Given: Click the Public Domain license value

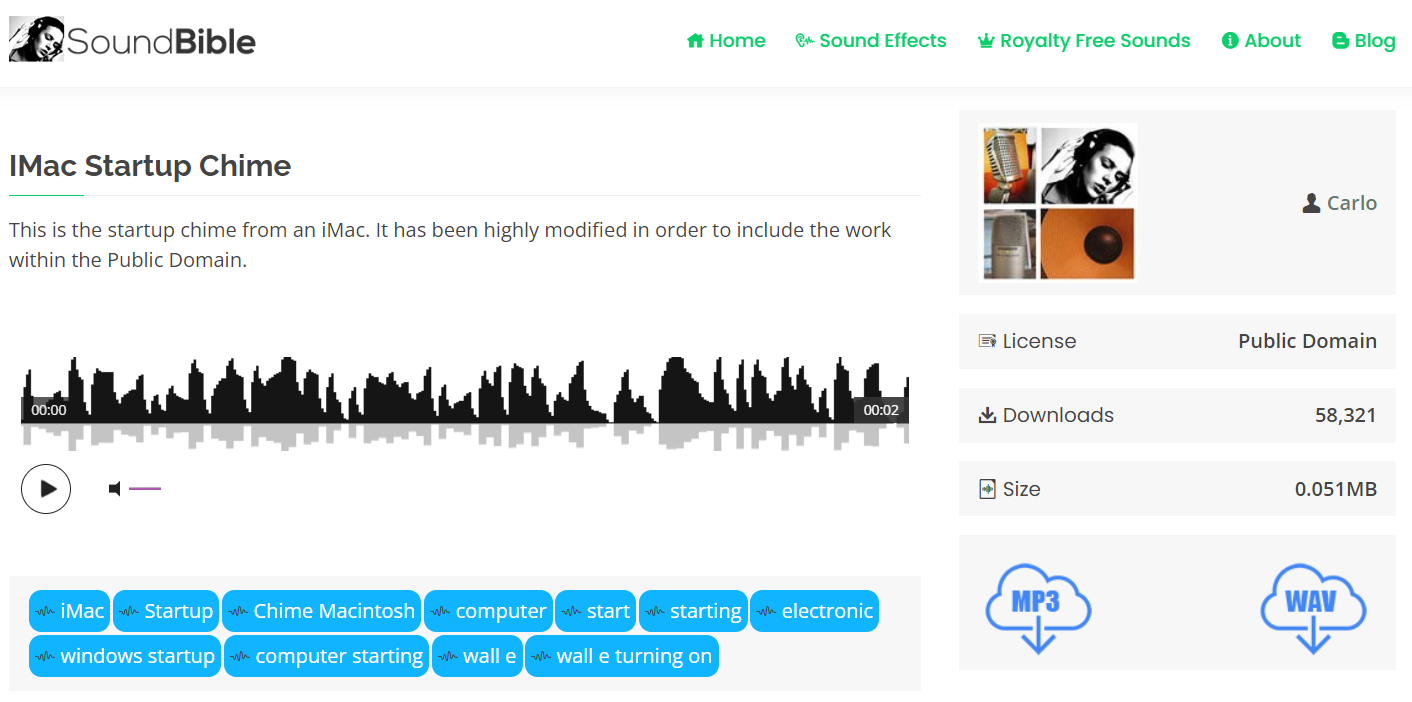Looking at the screenshot, I should pyautogui.click(x=1307, y=341).
